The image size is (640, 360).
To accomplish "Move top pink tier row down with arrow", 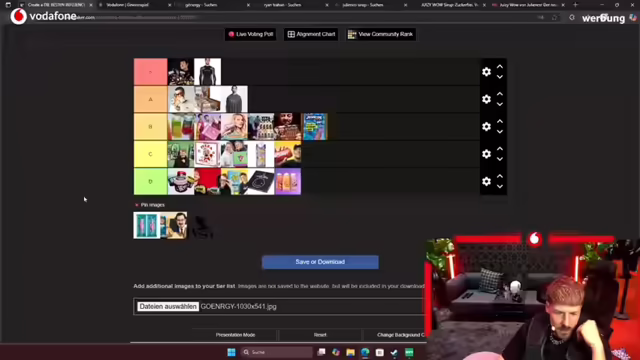I will 500,77.
